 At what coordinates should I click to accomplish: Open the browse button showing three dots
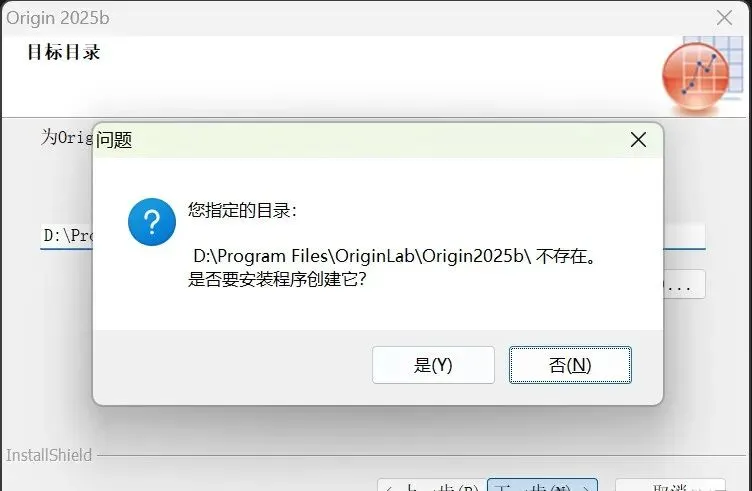684,284
